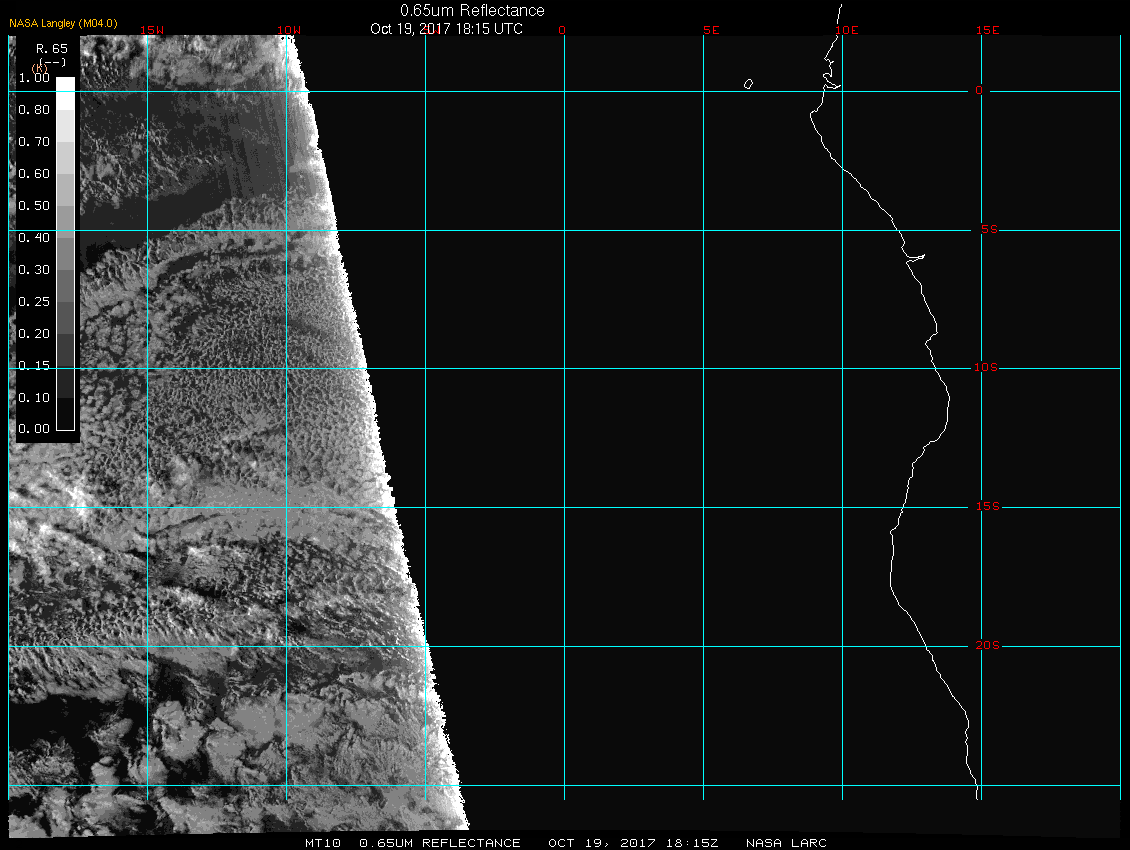Click the black 0.00 color bar segment
This screenshot has height=850, width=1130.
[65, 421]
